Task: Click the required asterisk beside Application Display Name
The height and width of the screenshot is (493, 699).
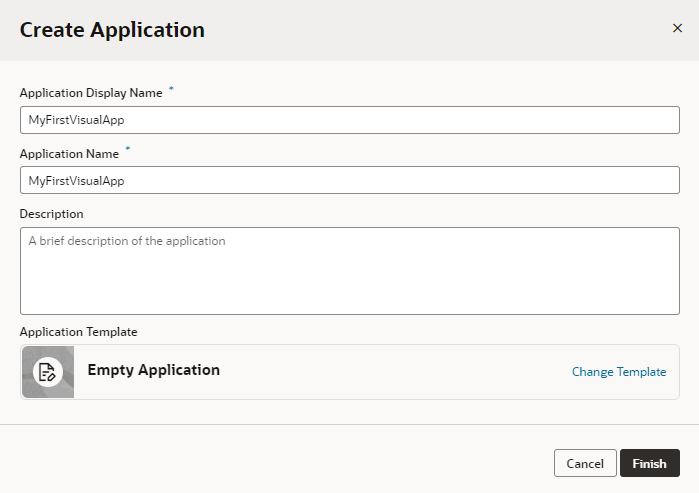Action: click(x=170, y=90)
